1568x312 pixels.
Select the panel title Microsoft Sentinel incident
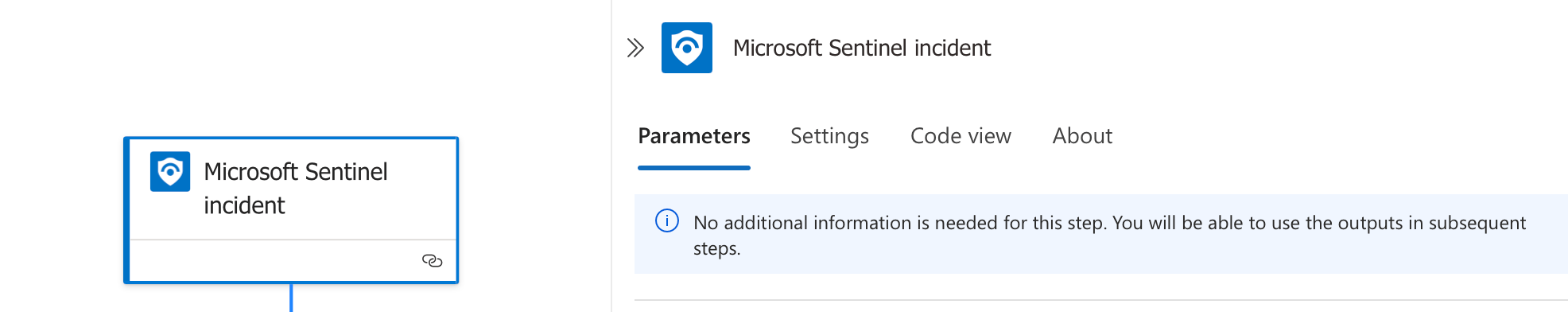point(862,48)
